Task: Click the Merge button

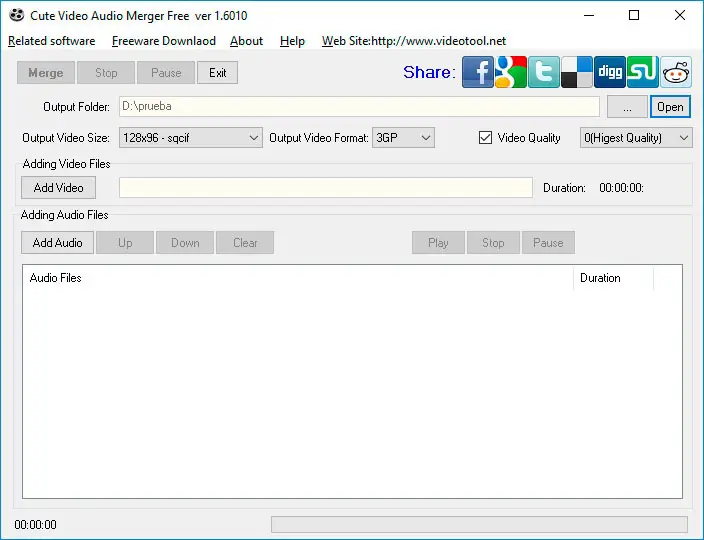Action: 46,73
